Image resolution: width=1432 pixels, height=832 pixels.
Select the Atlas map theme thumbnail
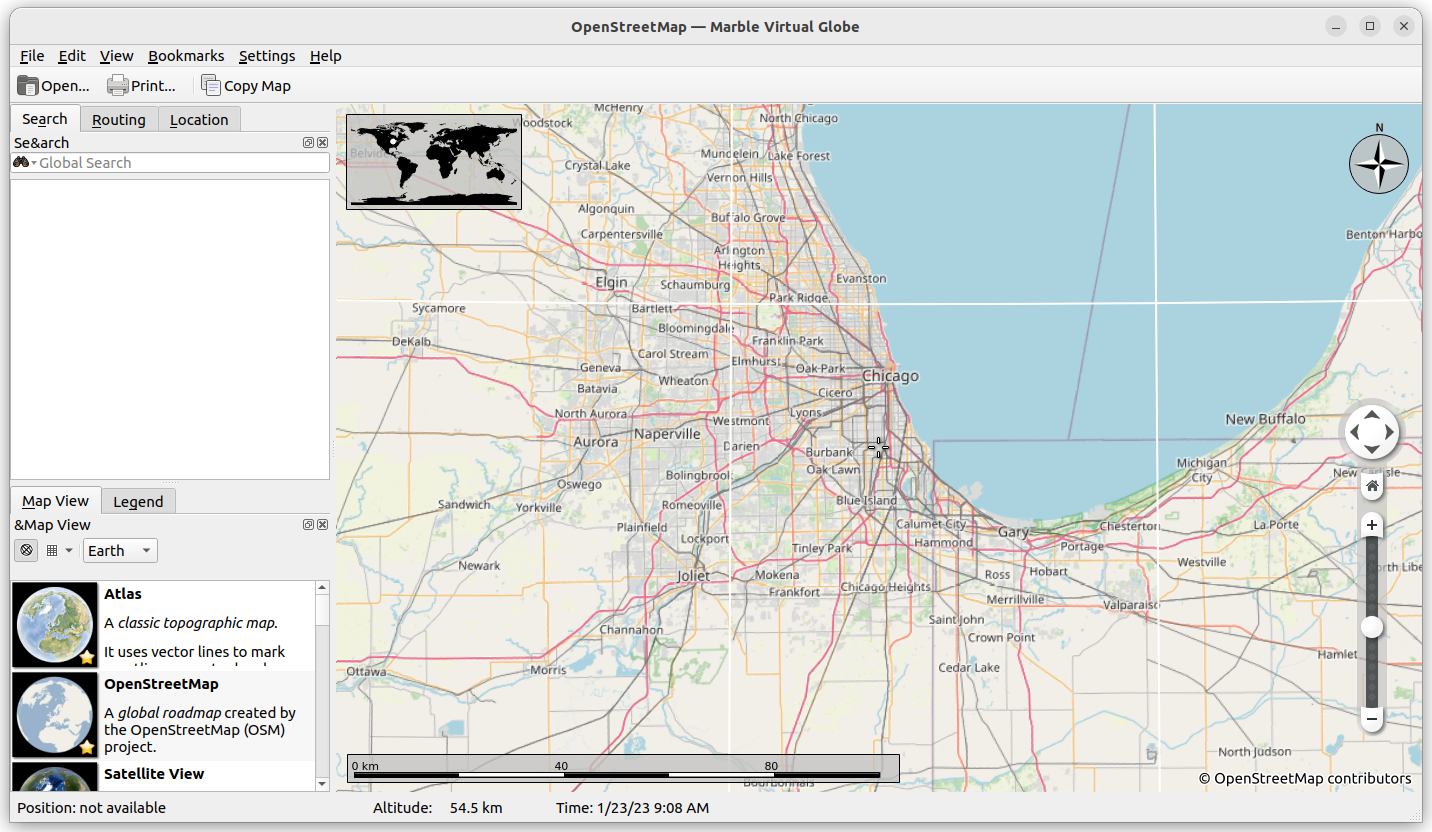pyautogui.click(x=54, y=624)
